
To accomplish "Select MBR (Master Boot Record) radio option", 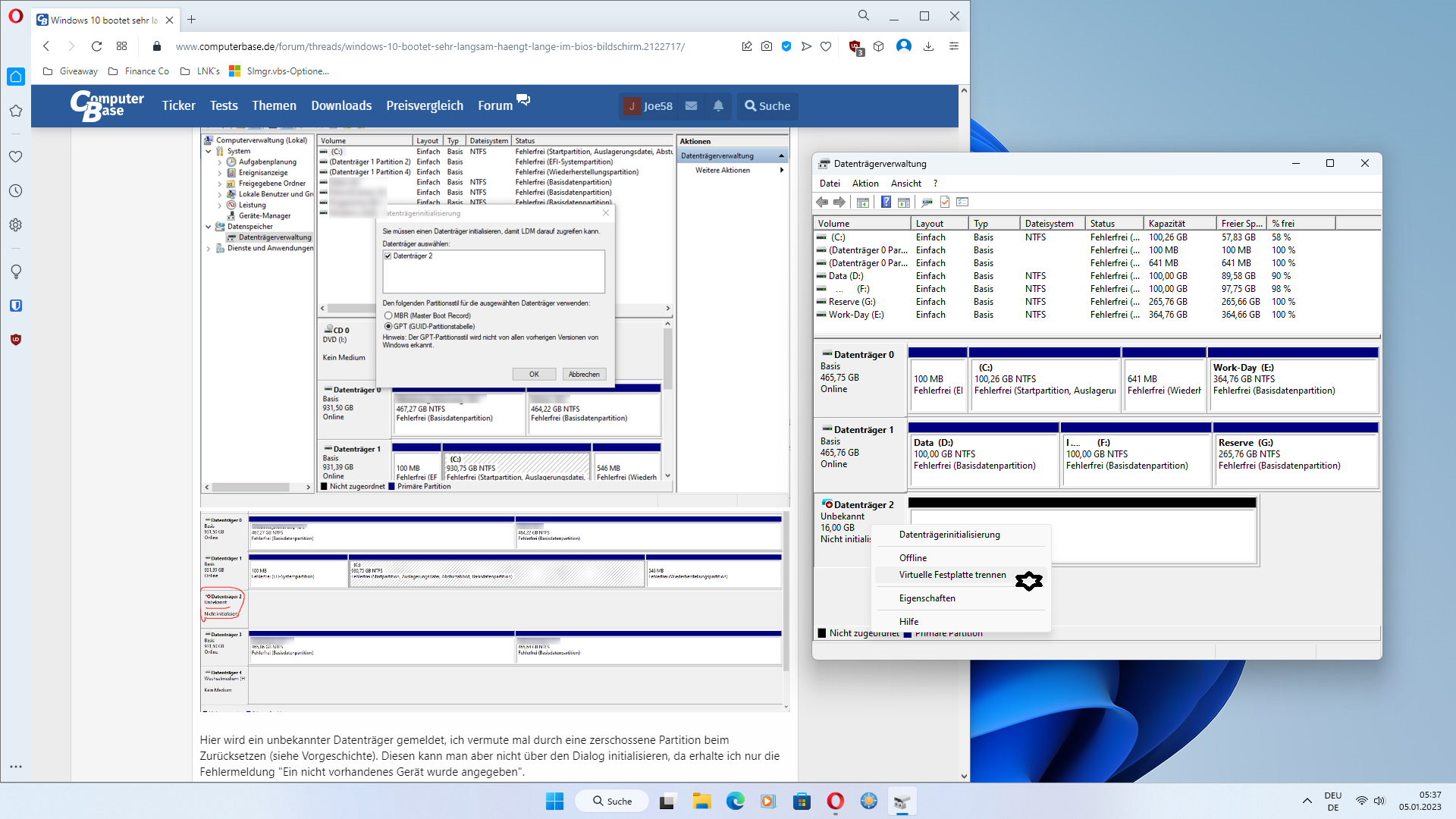I will coord(389,315).
